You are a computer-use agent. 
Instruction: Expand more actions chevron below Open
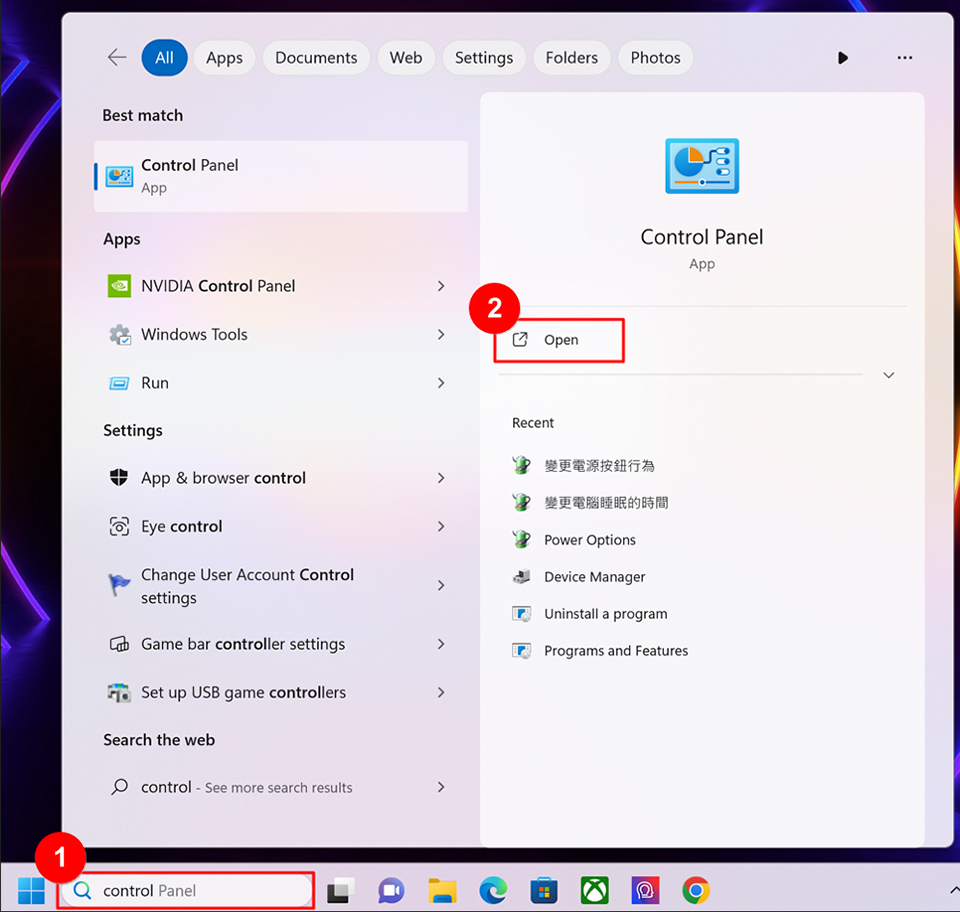[888, 375]
